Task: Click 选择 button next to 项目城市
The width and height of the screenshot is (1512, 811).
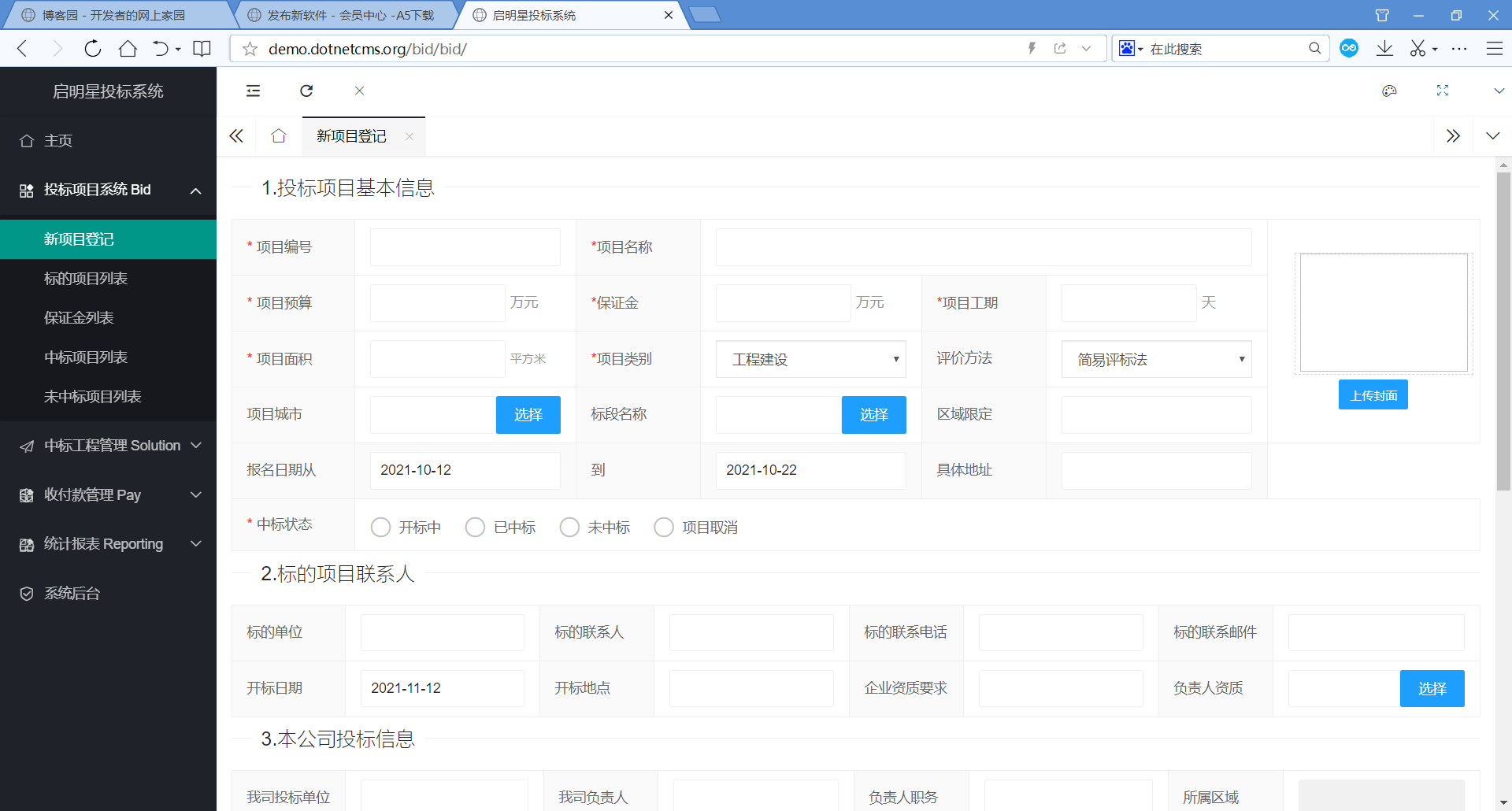Action: [528, 415]
